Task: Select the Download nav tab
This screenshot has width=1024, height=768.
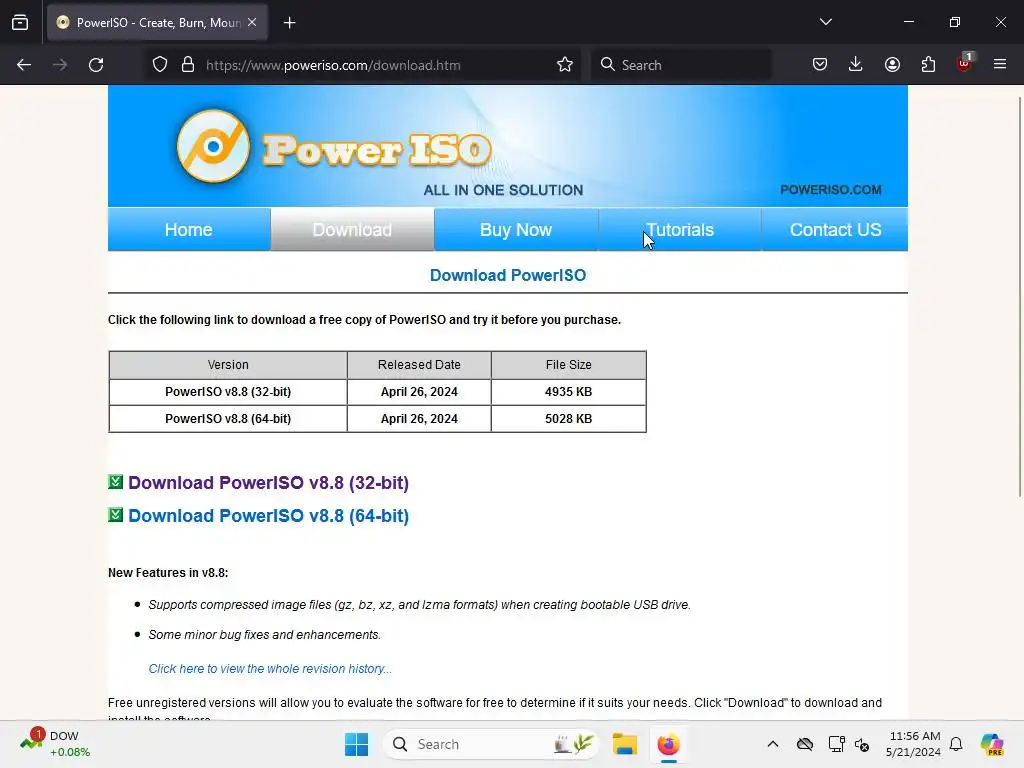Action: point(352,229)
